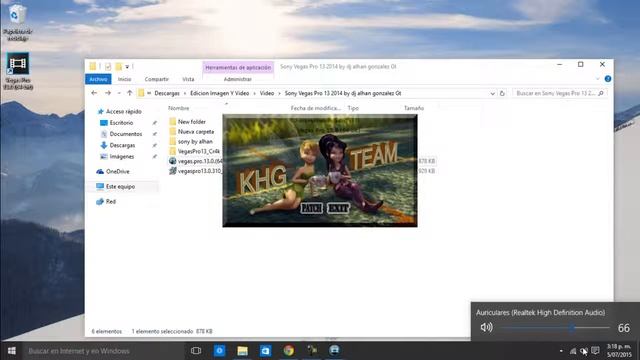Open the action center notifications icon

(596, 351)
